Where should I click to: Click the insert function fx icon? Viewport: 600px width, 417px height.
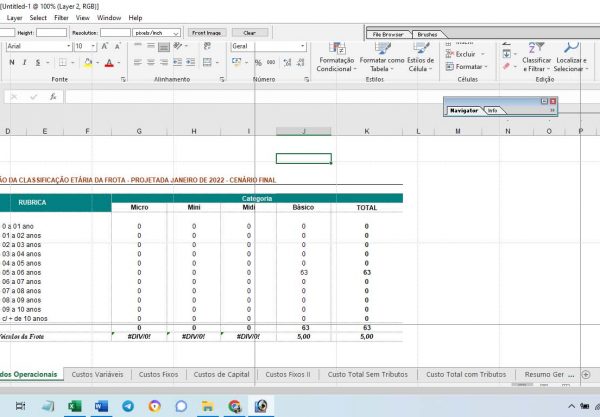[52, 97]
